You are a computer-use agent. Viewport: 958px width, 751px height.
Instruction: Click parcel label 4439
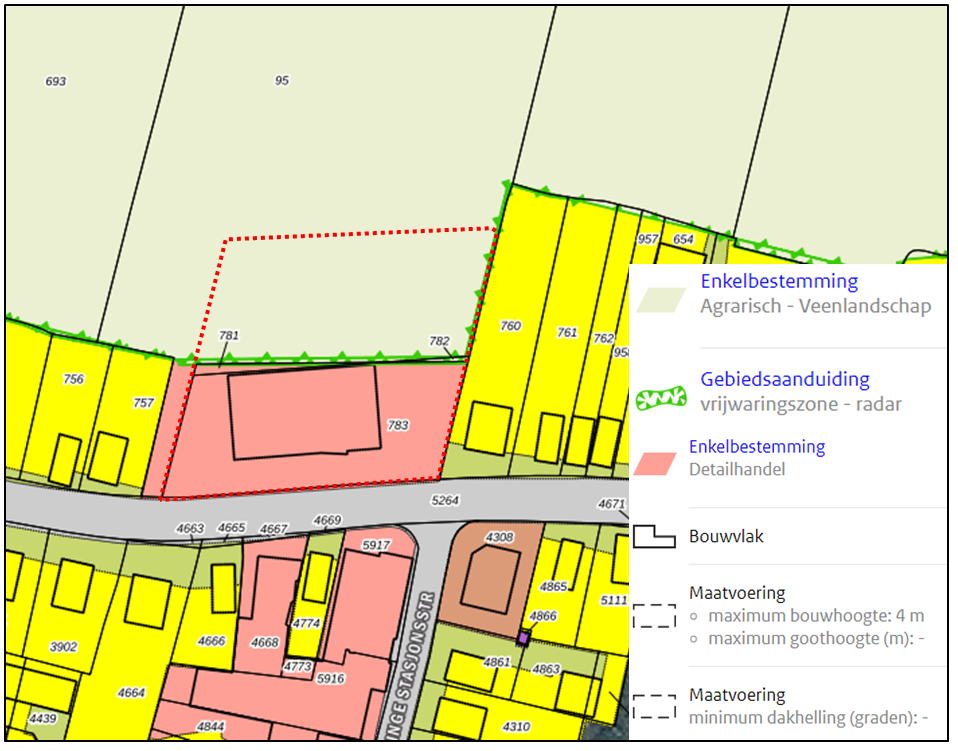coord(43,718)
